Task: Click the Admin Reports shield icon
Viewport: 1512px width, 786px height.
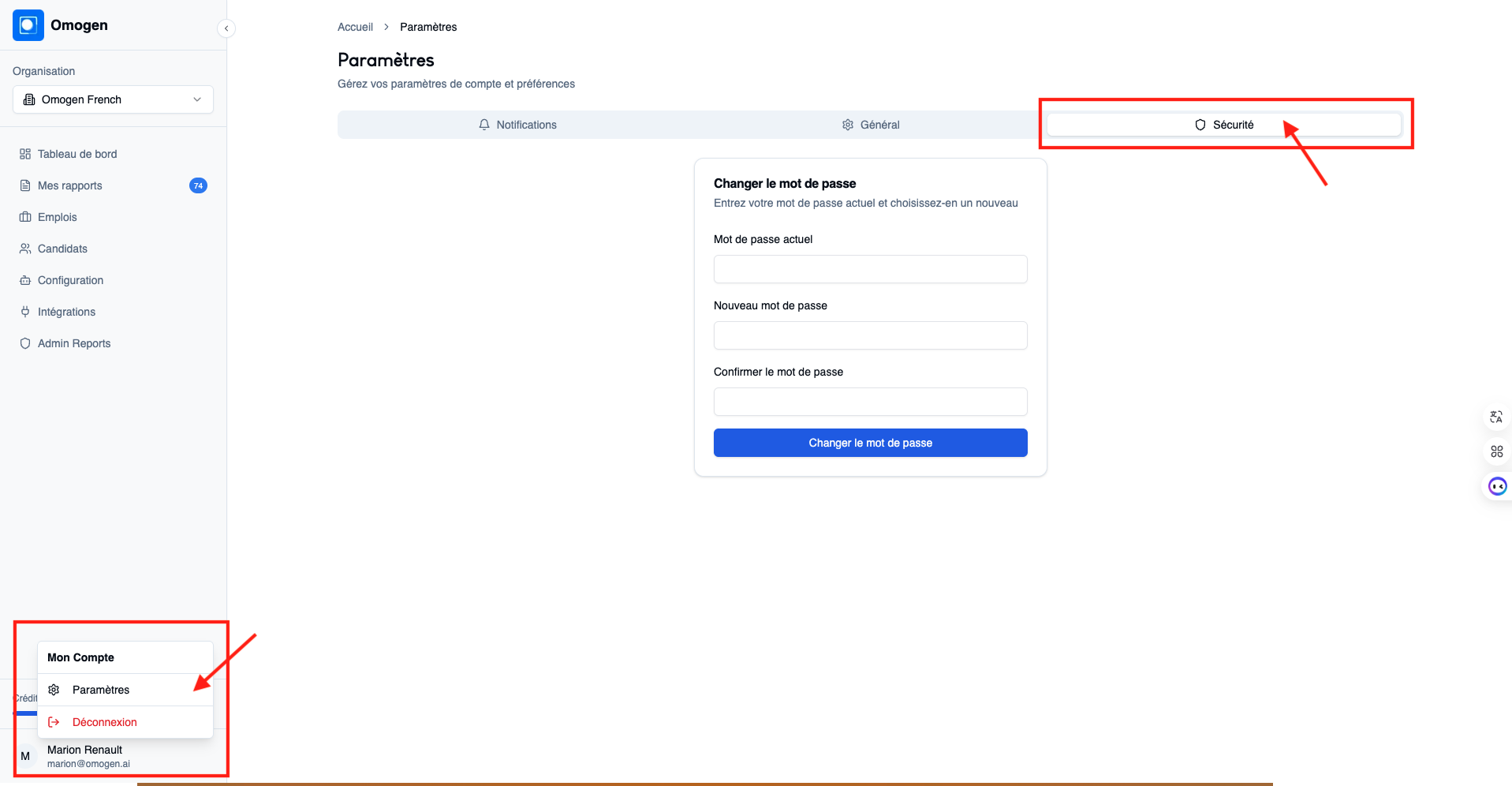Action: pyautogui.click(x=25, y=343)
